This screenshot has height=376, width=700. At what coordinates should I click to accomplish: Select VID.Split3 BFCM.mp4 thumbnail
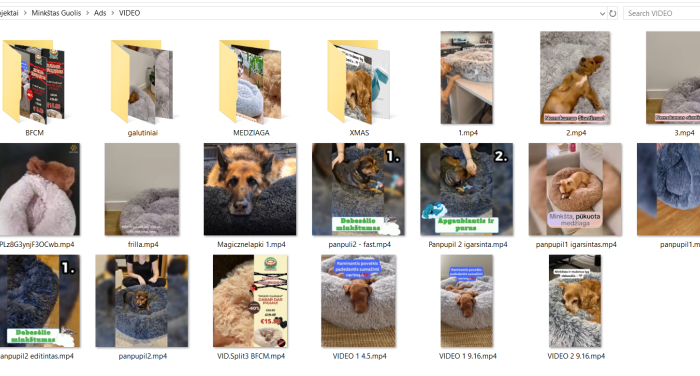(250, 301)
